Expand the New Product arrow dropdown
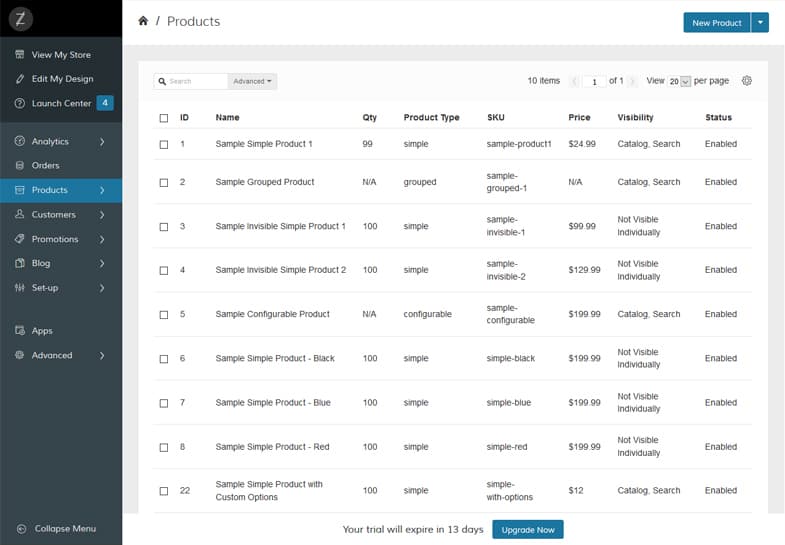 (760, 23)
